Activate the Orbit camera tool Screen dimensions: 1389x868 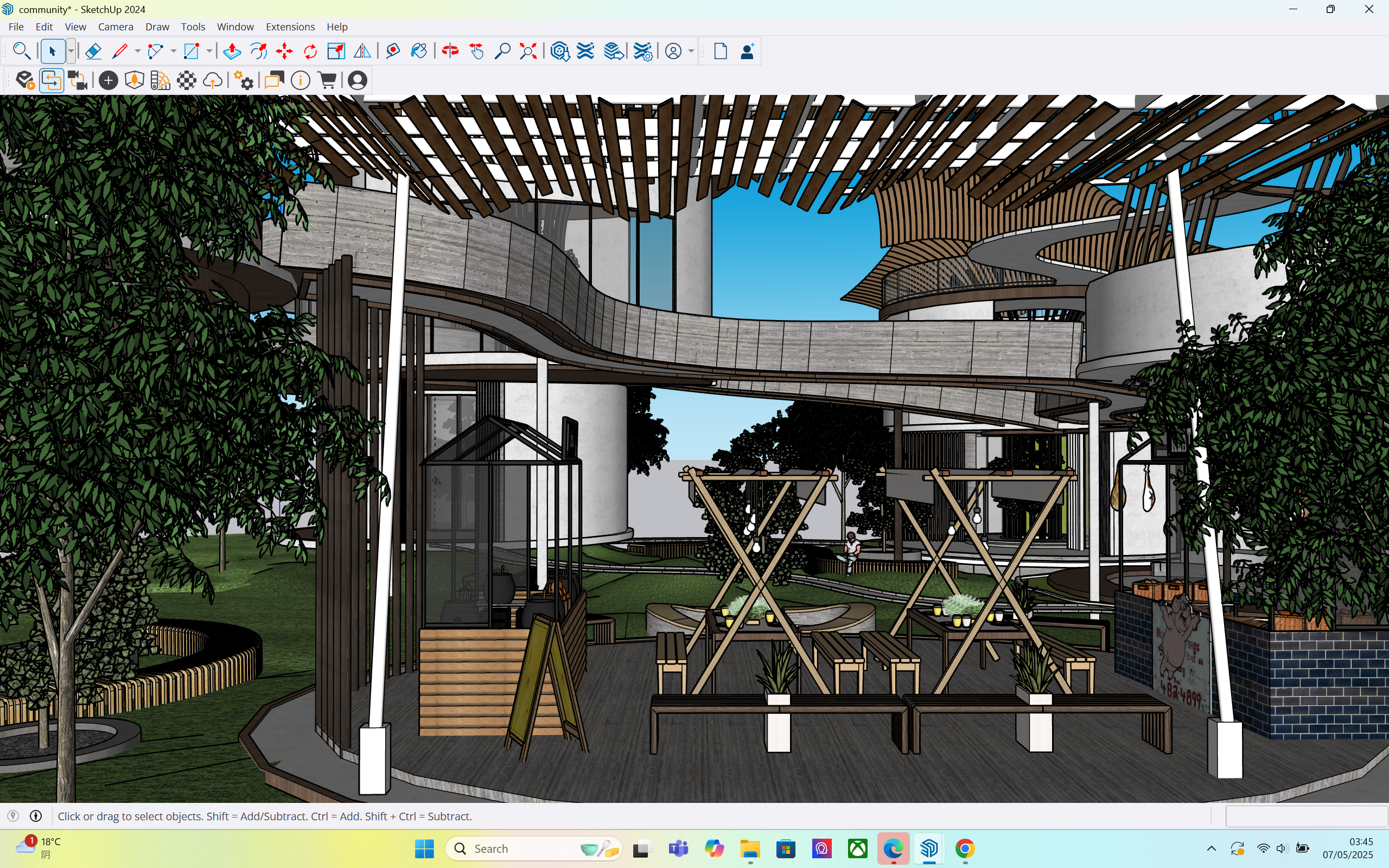click(450, 52)
